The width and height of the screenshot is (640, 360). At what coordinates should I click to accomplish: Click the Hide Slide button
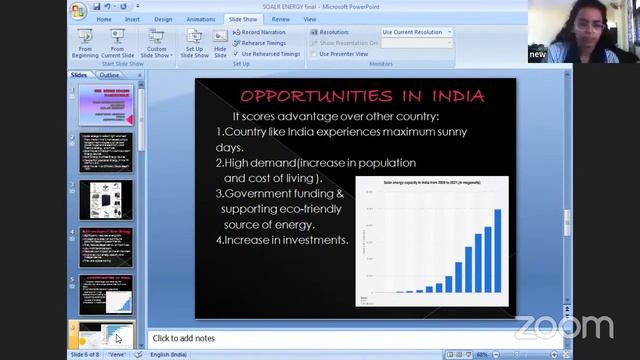220,43
